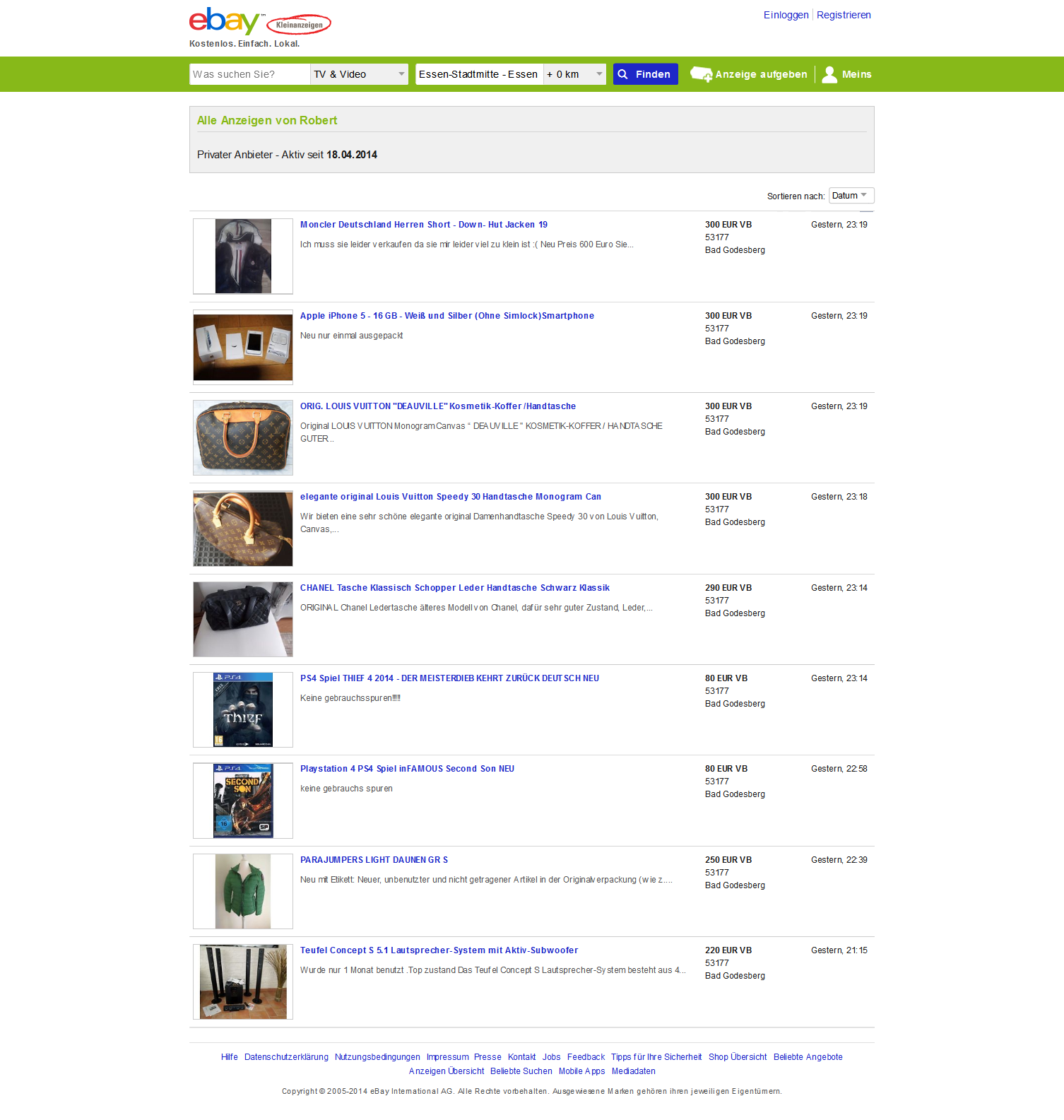Click the Mobile Apps footer link

(582, 1071)
